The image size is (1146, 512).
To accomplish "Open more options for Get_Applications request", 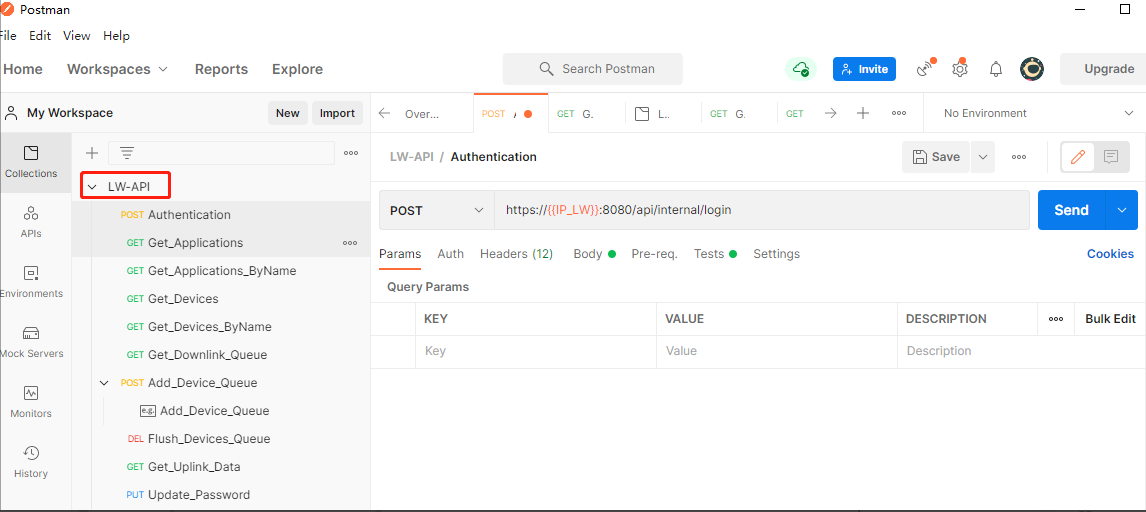I will pos(350,242).
